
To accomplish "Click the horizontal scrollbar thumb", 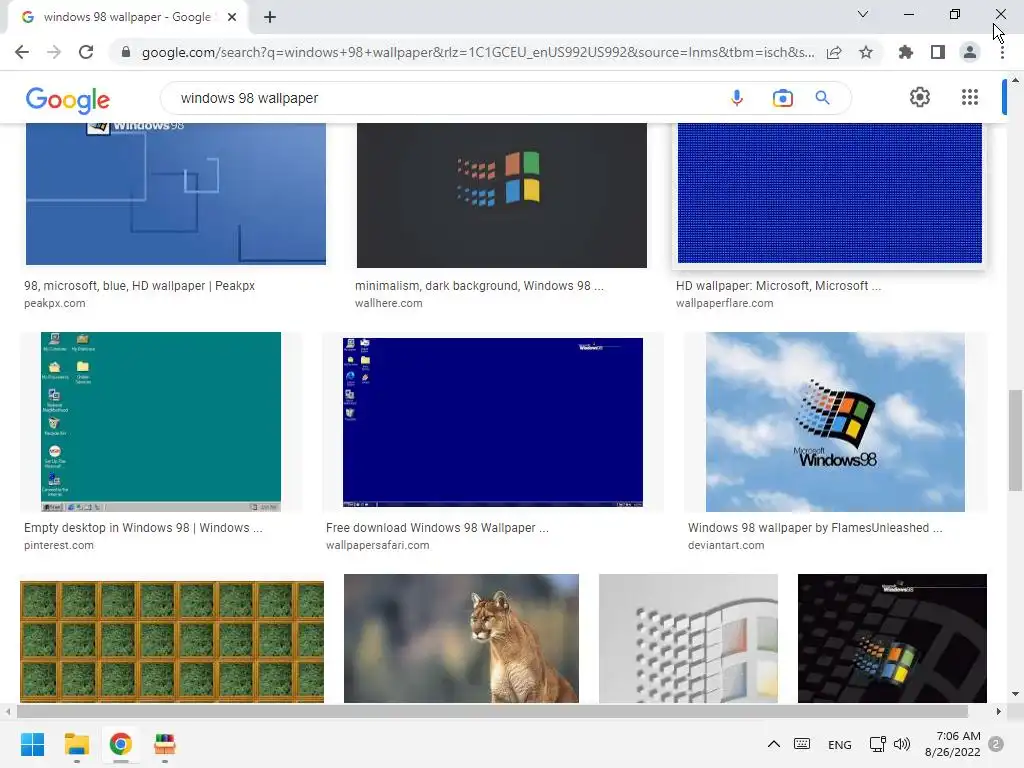I will (492, 711).
